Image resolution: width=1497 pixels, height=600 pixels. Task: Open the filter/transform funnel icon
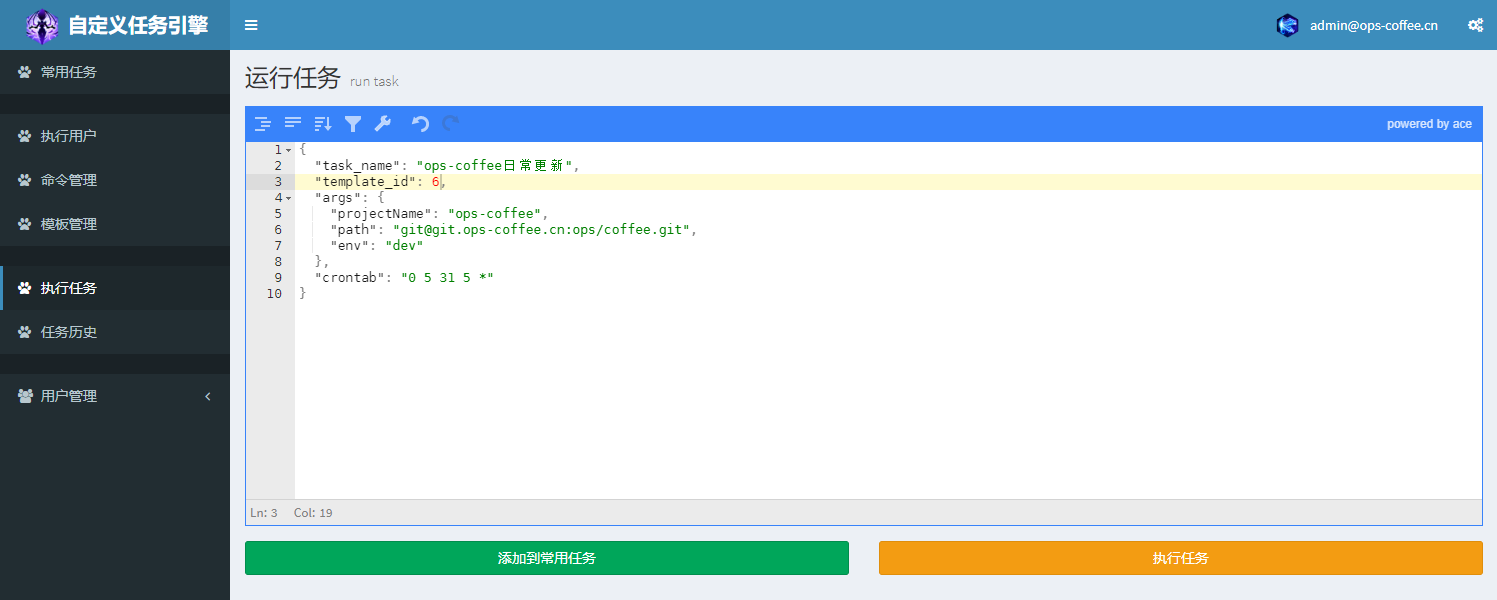[x=353, y=124]
